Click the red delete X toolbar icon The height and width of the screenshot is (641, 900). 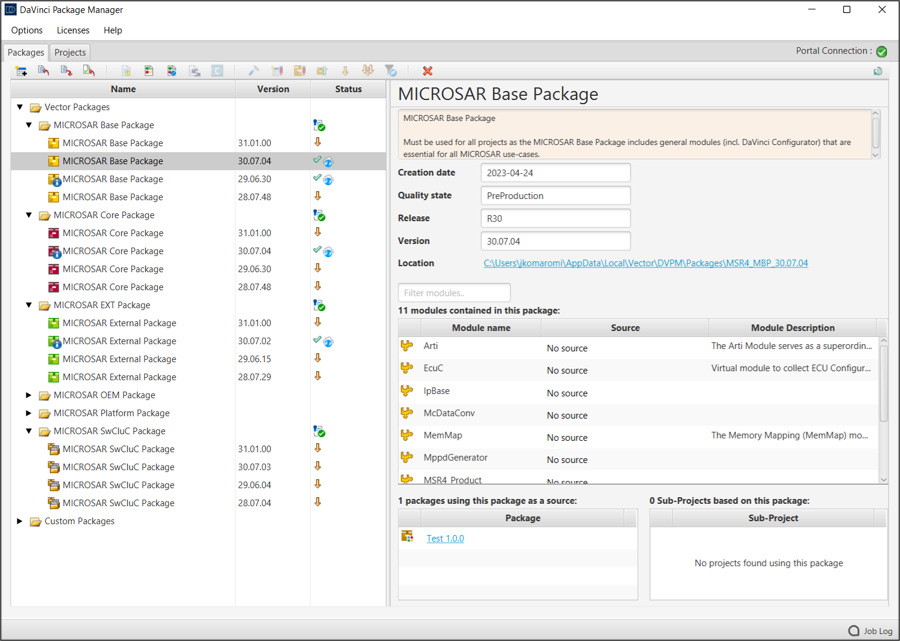[x=427, y=71]
